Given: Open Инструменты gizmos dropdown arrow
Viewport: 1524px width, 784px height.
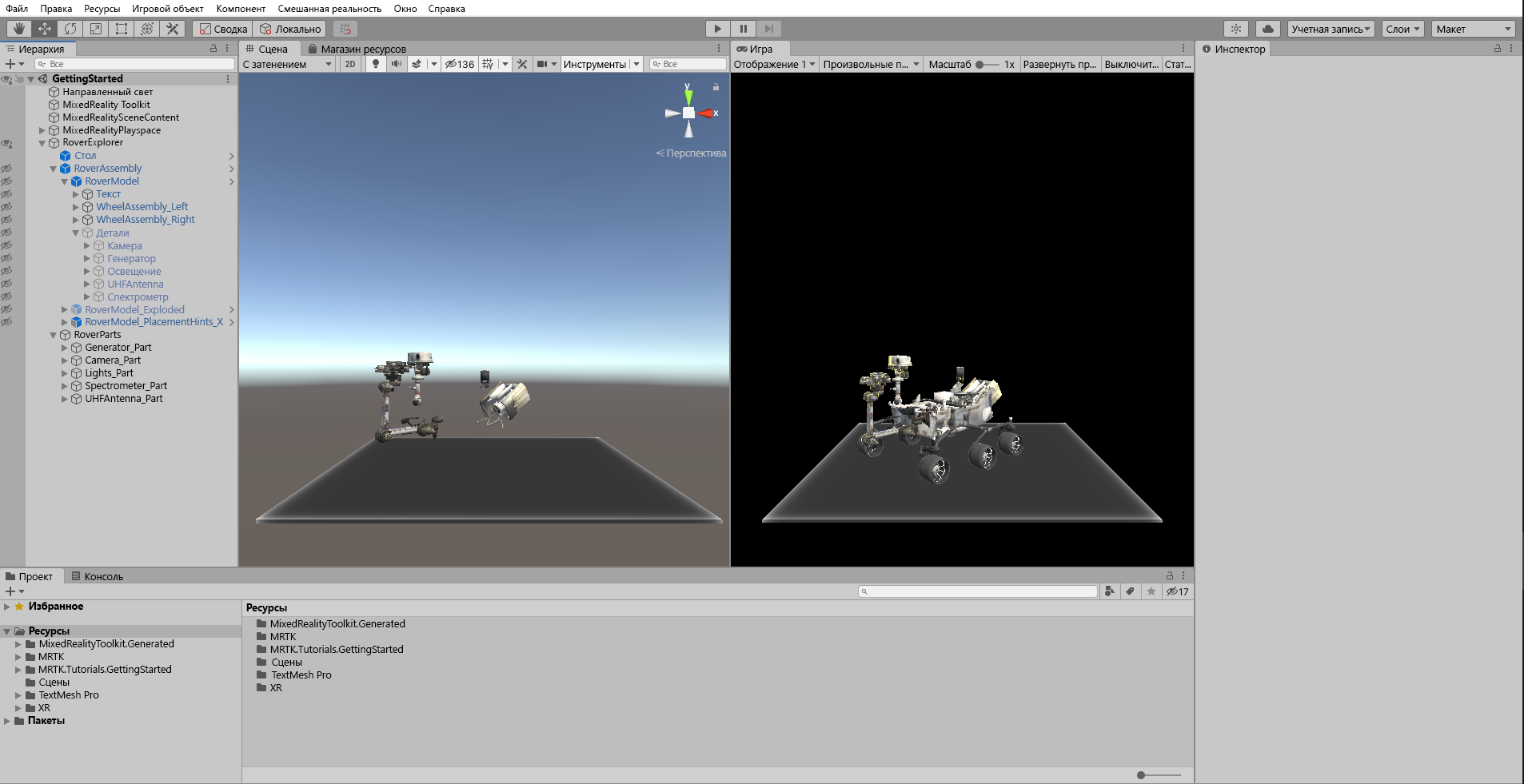Looking at the screenshot, I should pos(636,64).
